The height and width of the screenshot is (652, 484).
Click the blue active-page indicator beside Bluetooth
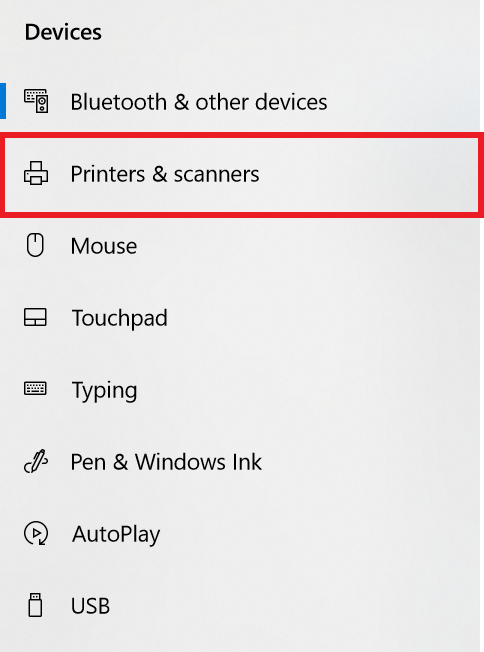point(2,101)
